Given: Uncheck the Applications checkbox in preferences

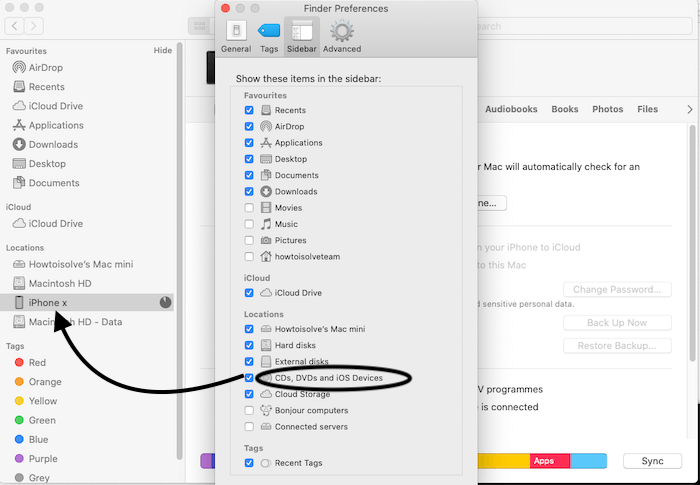Looking at the screenshot, I should [x=249, y=142].
